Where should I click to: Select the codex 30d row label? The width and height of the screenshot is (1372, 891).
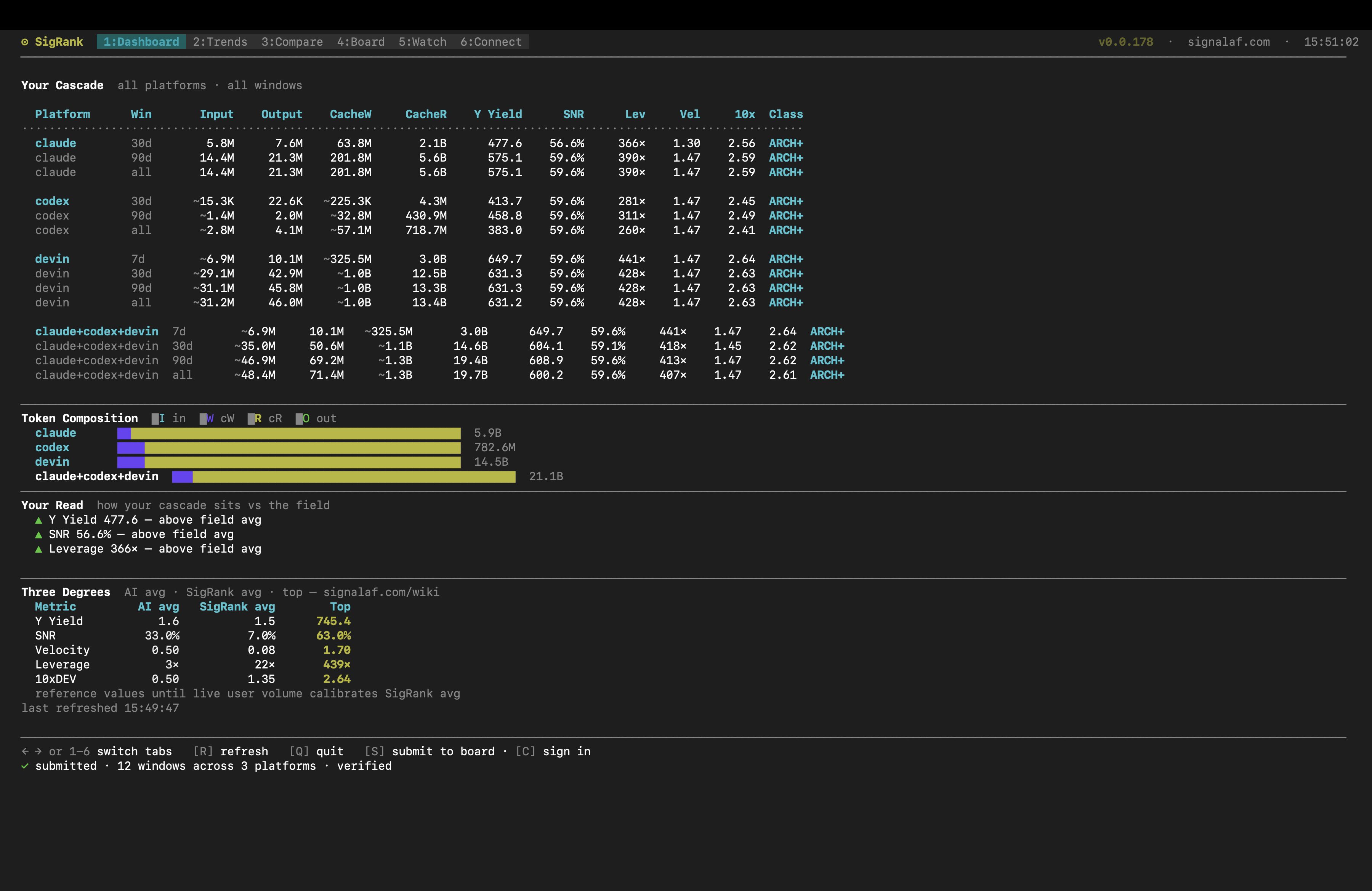click(x=52, y=201)
